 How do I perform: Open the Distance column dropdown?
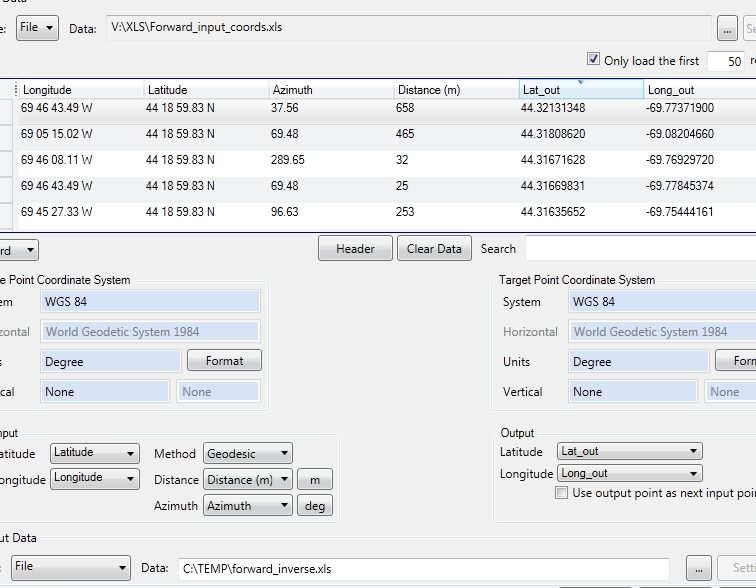click(248, 480)
